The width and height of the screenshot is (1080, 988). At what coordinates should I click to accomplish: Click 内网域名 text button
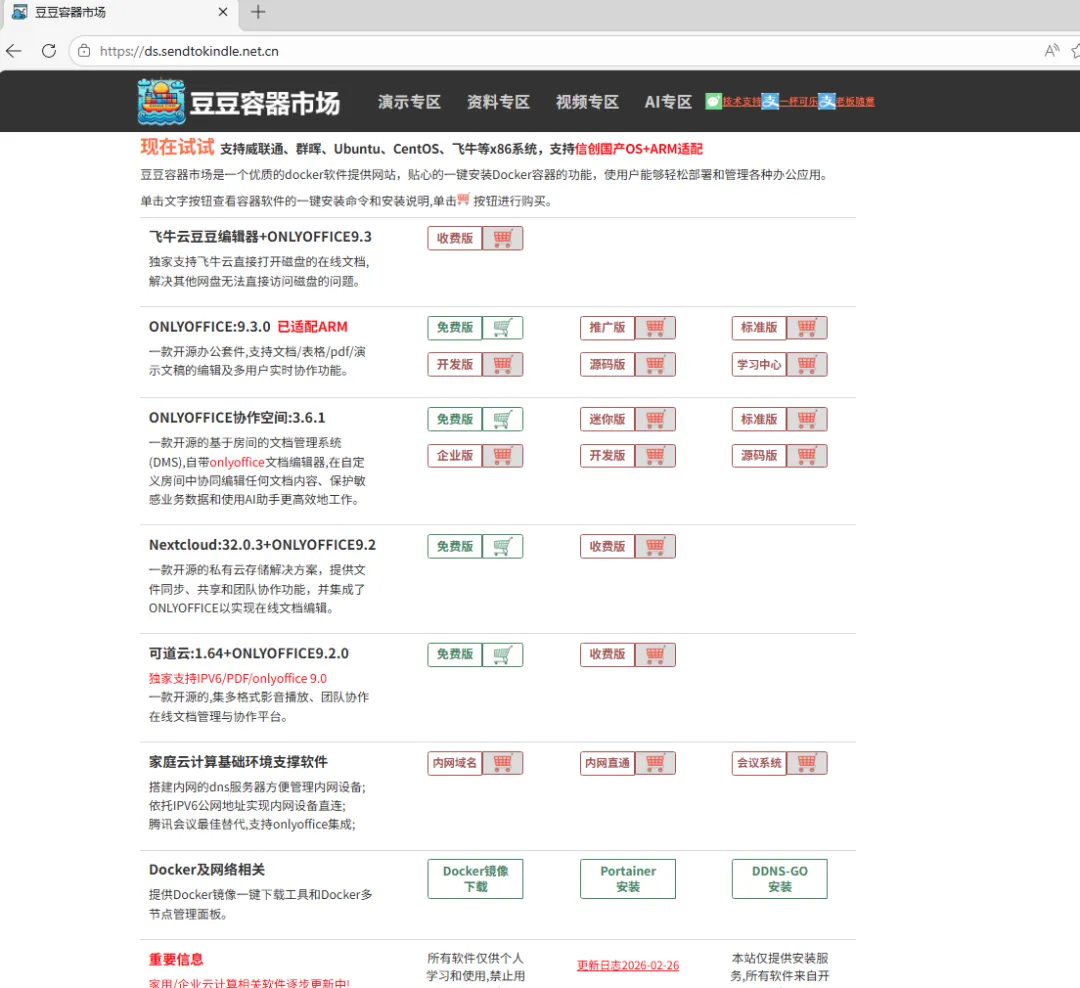click(455, 763)
